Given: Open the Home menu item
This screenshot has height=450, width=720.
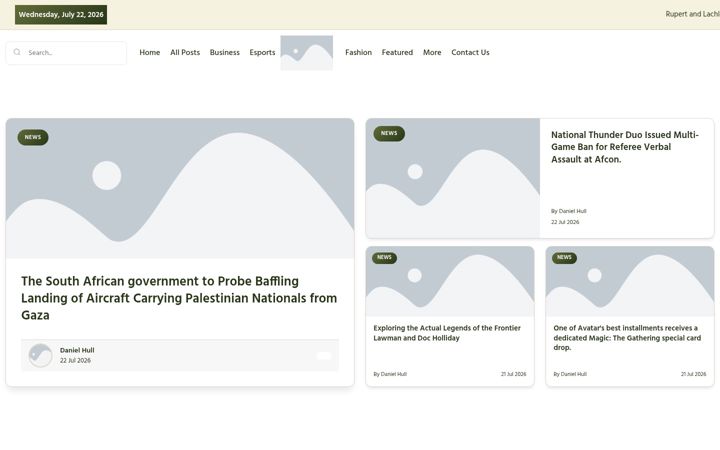Looking at the screenshot, I should pos(150,53).
